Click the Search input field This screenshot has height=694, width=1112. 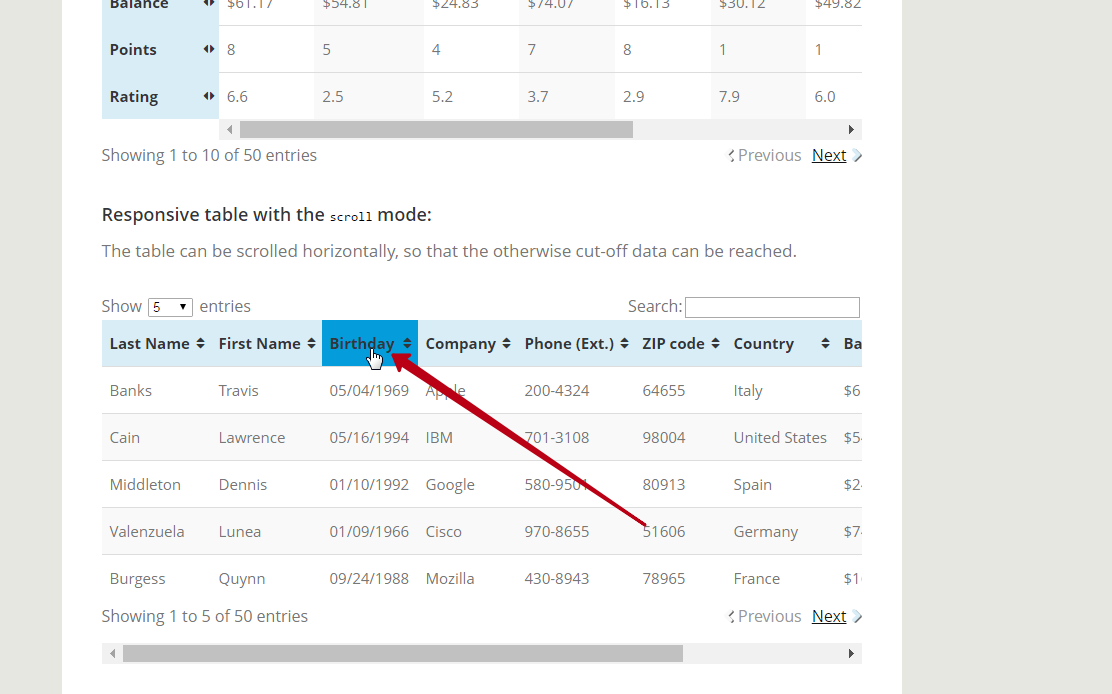click(x=772, y=307)
